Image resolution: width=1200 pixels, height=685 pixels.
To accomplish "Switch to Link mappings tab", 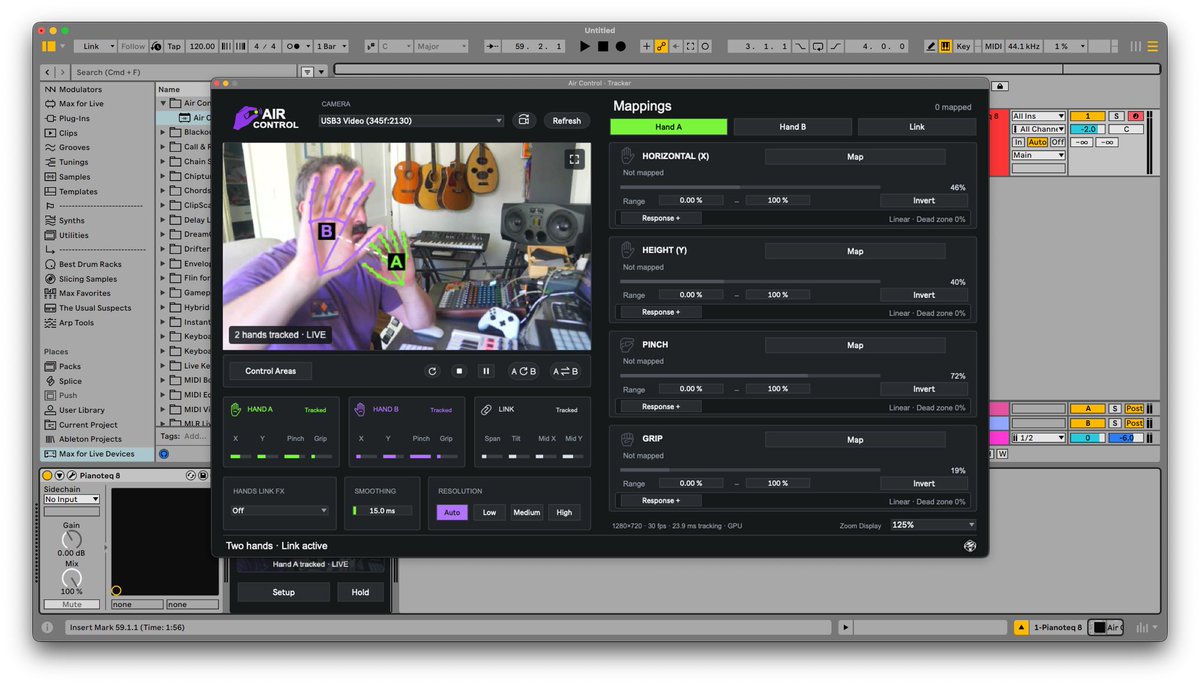I will (x=916, y=127).
